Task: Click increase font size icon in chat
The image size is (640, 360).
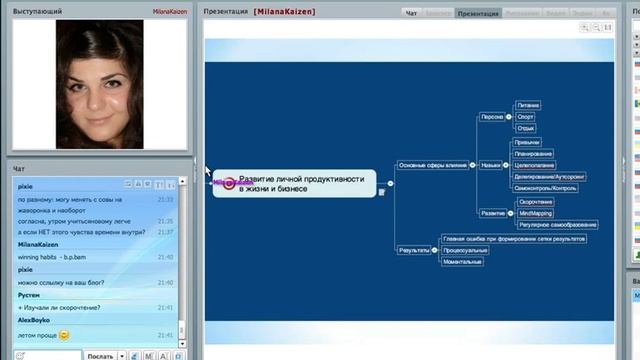Action: point(159,185)
